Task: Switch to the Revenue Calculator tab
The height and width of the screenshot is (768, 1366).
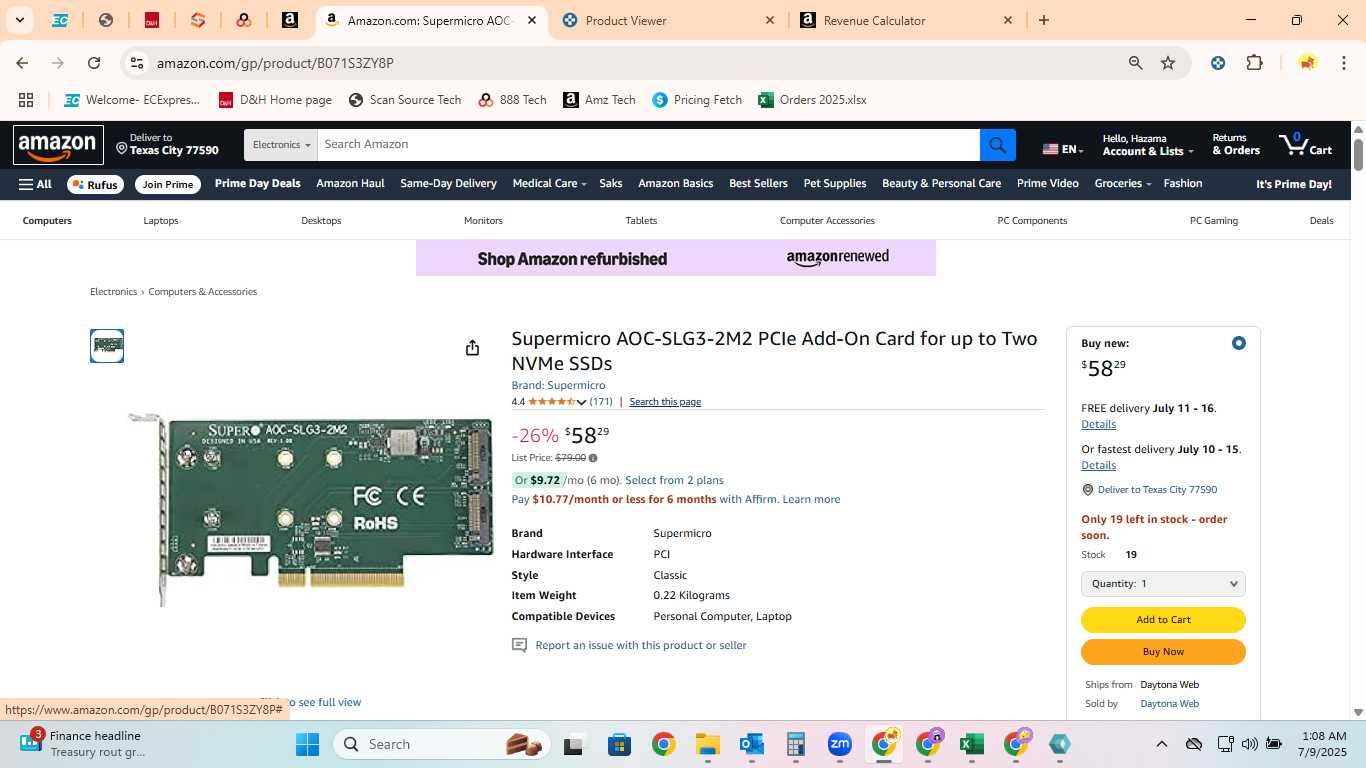Action: point(907,20)
